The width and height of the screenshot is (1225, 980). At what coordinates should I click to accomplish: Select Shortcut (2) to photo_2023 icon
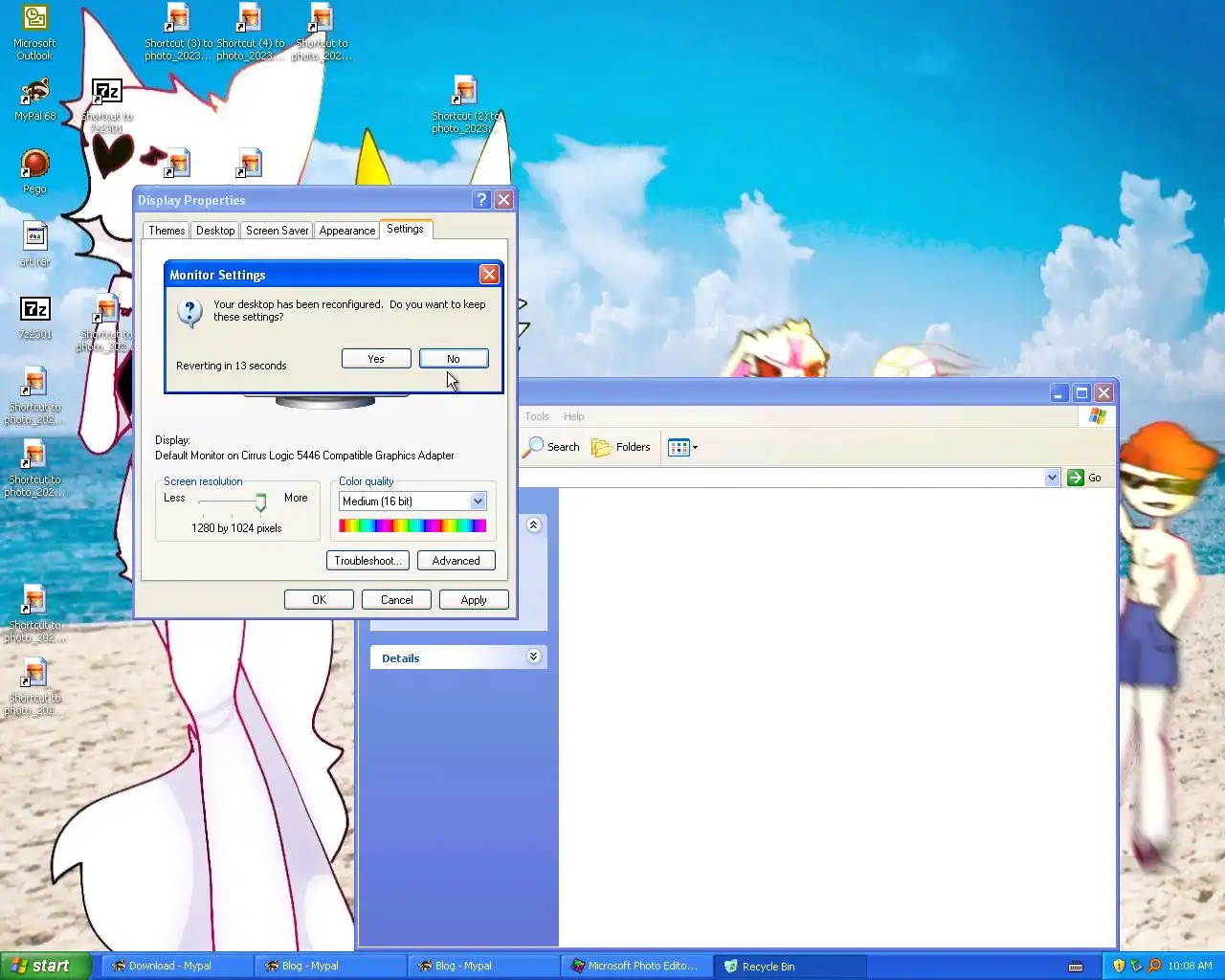point(465,105)
